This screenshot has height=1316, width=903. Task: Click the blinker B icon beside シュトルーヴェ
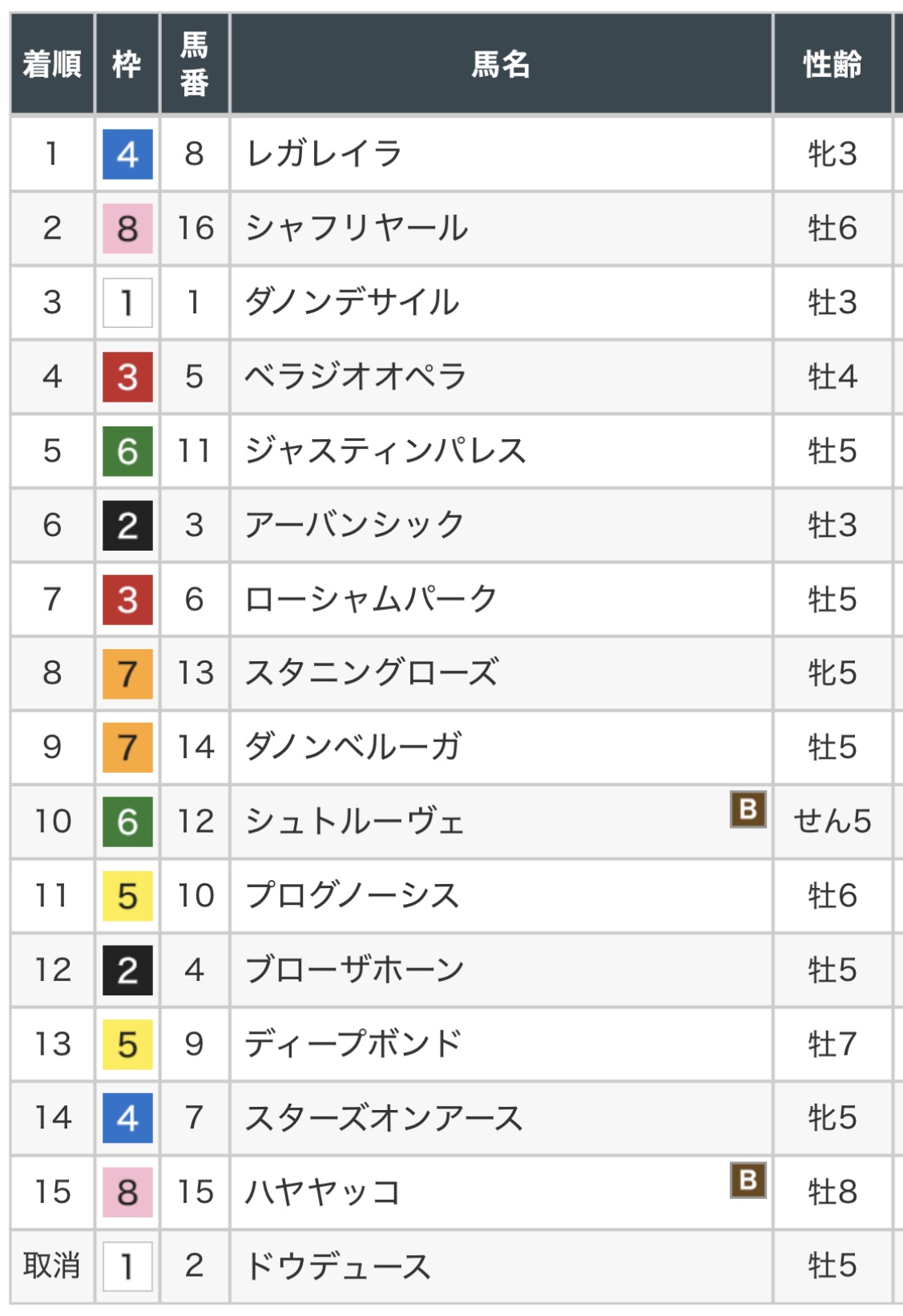[748, 809]
